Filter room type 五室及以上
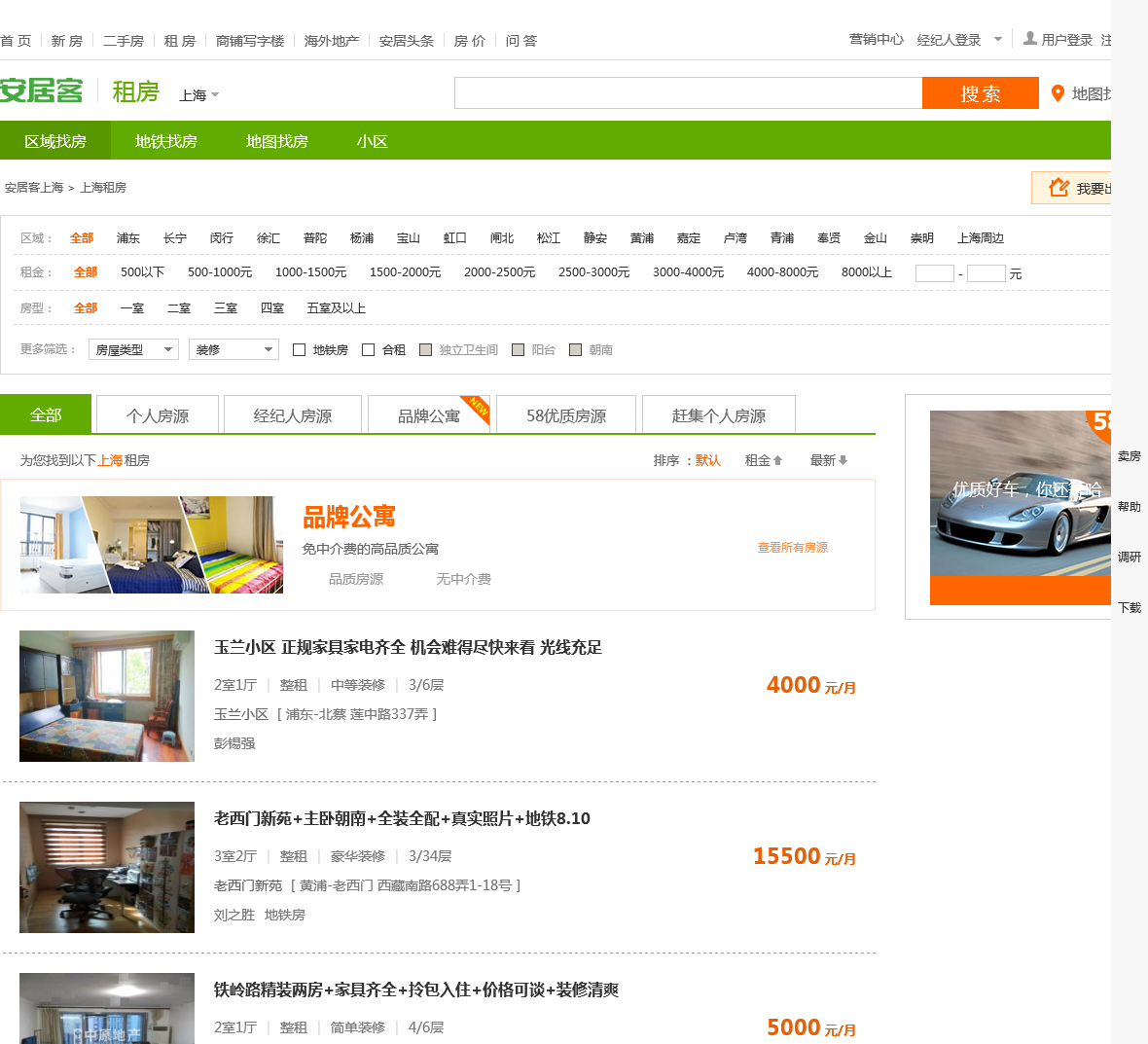The width and height of the screenshot is (1148, 1044). (x=336, y=308)
